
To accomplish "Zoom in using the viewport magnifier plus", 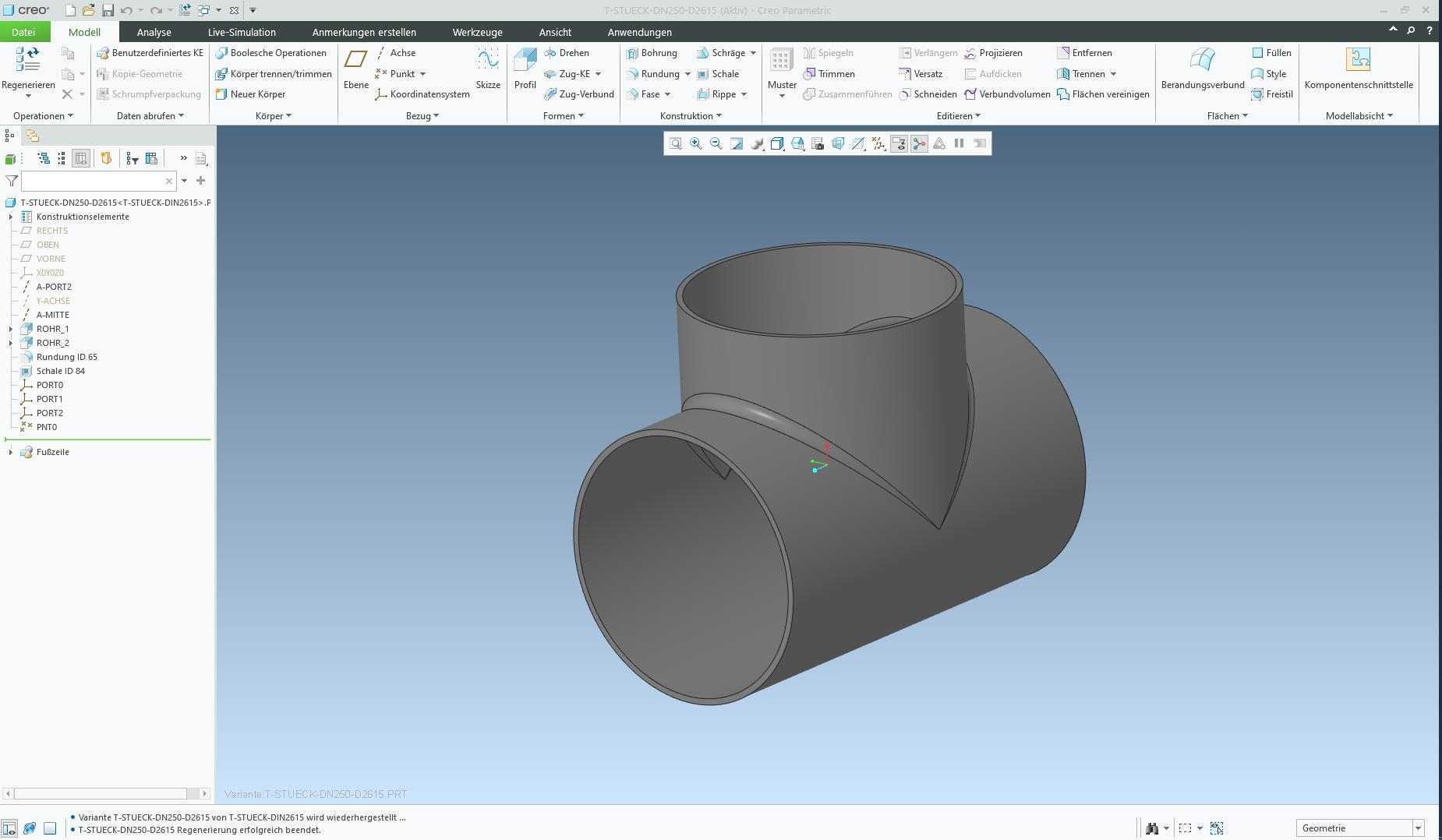I will click(695, 143).
